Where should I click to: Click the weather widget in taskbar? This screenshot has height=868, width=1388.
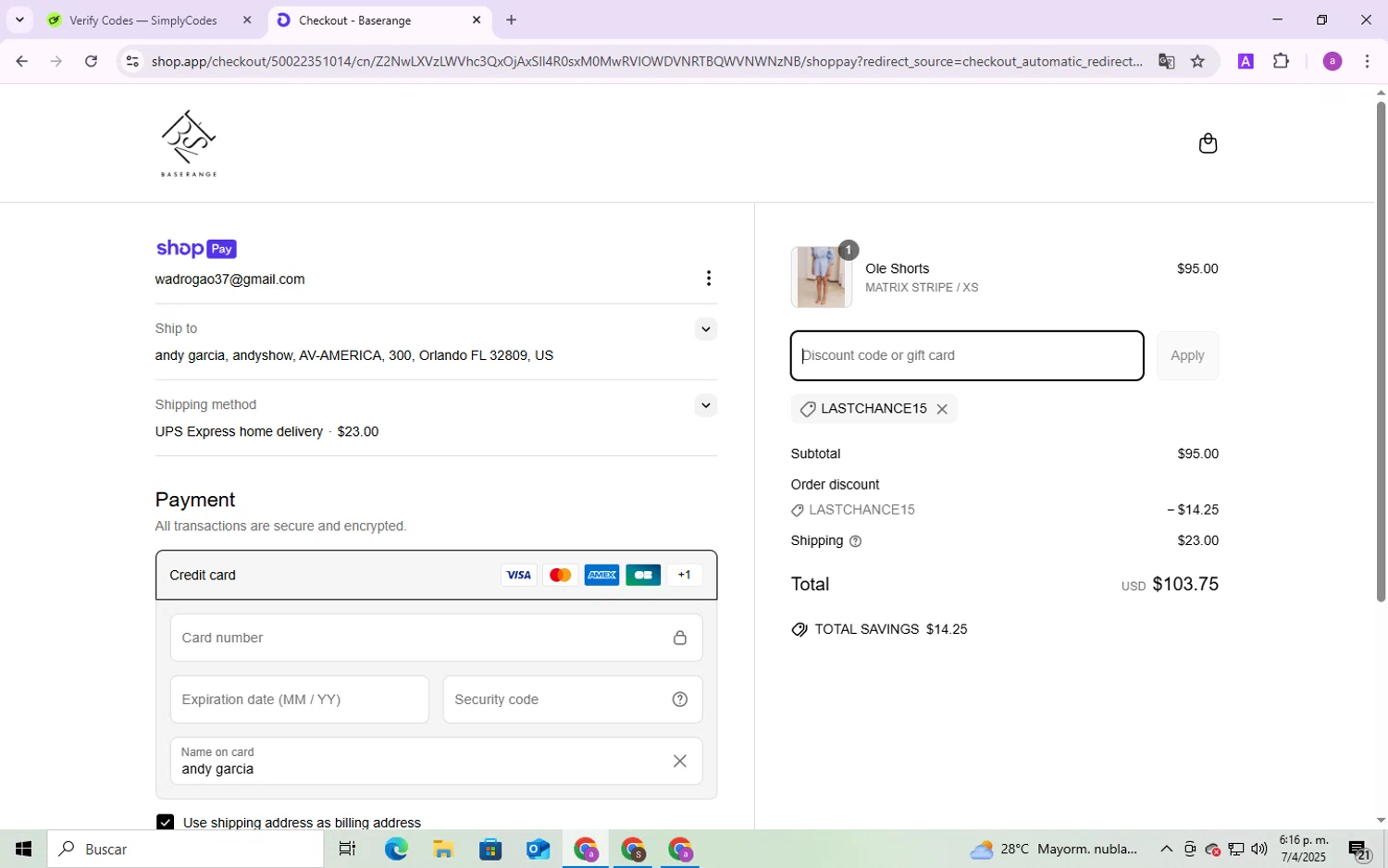pyautogui.click(x=1054, y=849)
